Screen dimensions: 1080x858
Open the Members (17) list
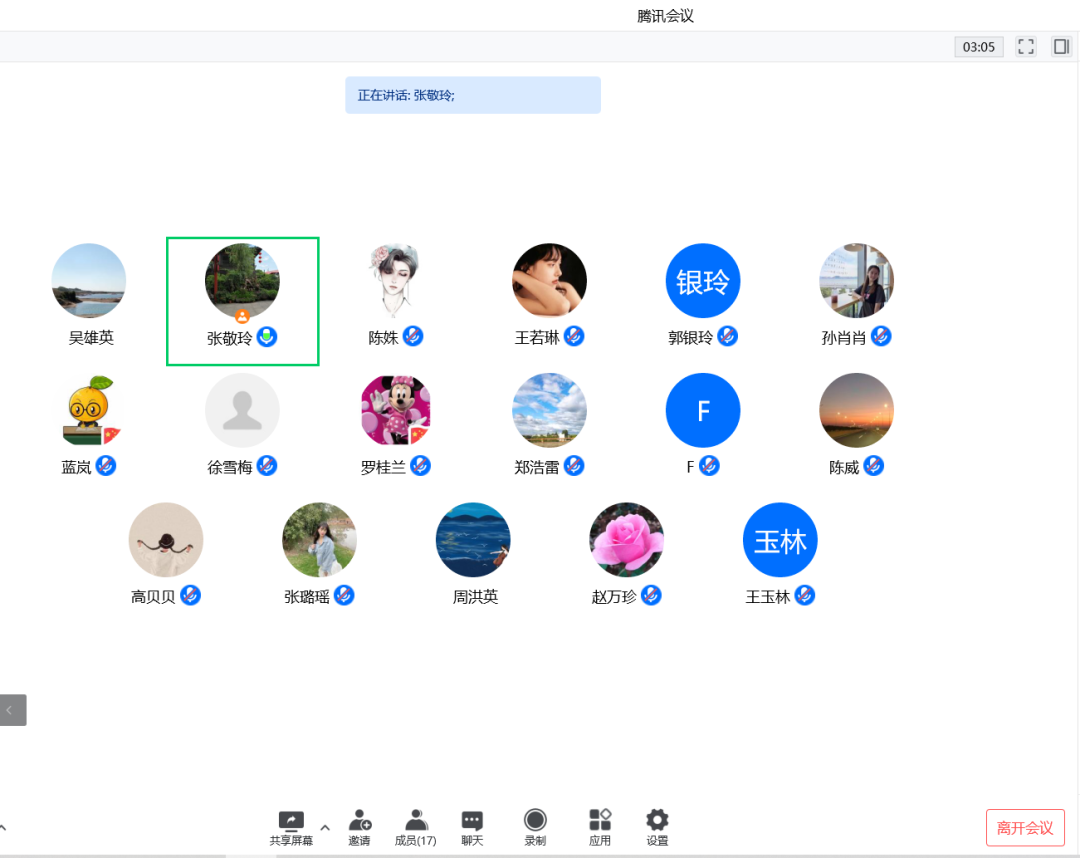click(x=416, y=822)
